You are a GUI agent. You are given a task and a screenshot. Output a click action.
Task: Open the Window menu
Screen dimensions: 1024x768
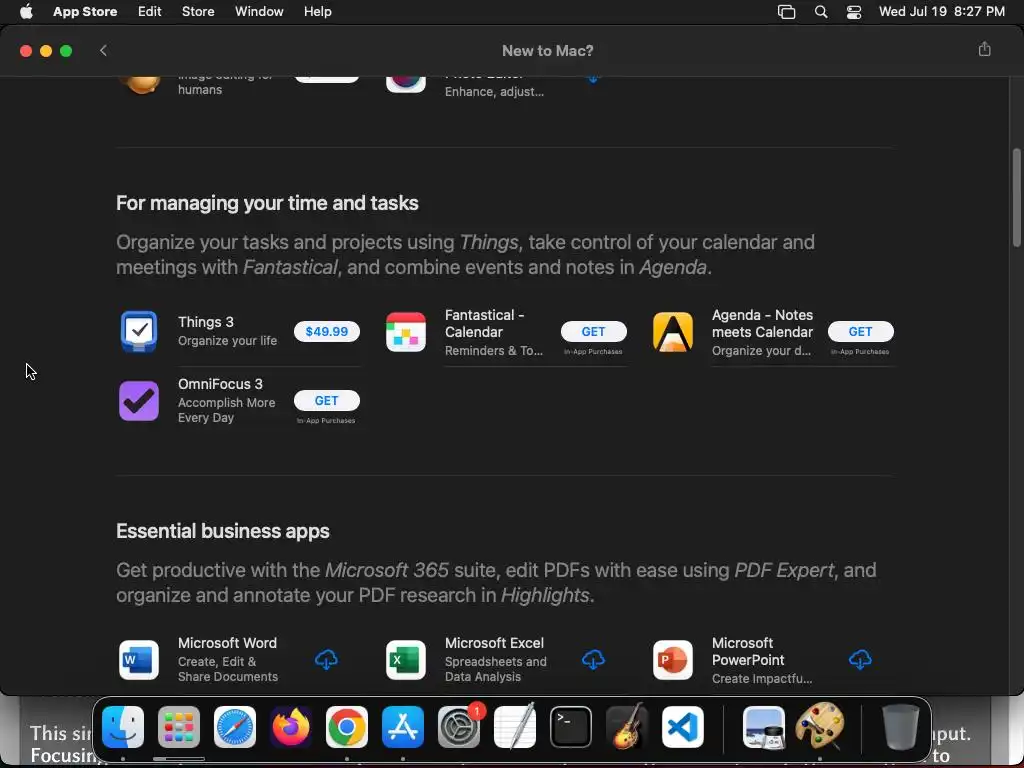pyautogui.click(x=259, y=12)
